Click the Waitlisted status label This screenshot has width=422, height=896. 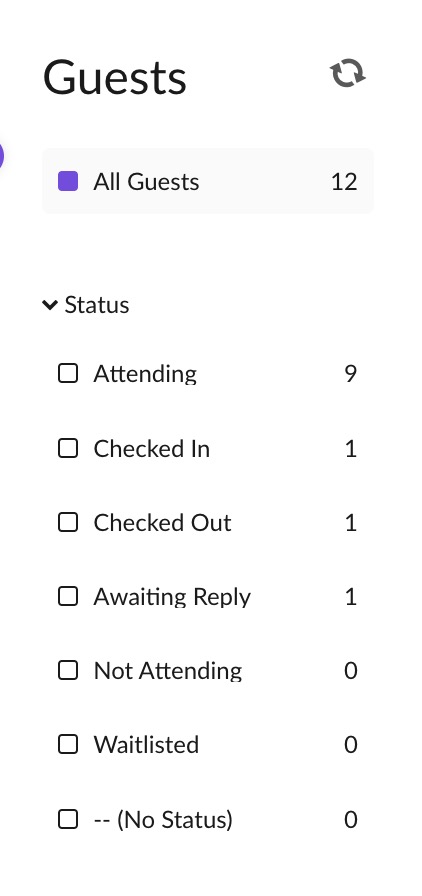point(146,745)
